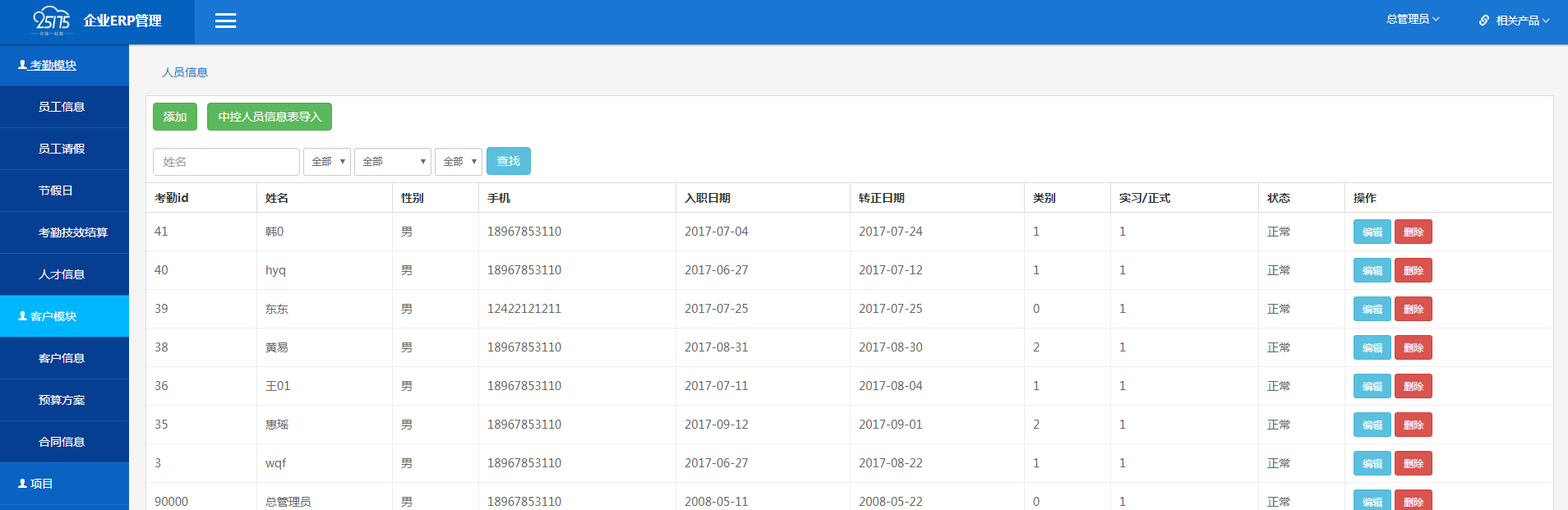Click the green 添加 button

click(175, 117)
